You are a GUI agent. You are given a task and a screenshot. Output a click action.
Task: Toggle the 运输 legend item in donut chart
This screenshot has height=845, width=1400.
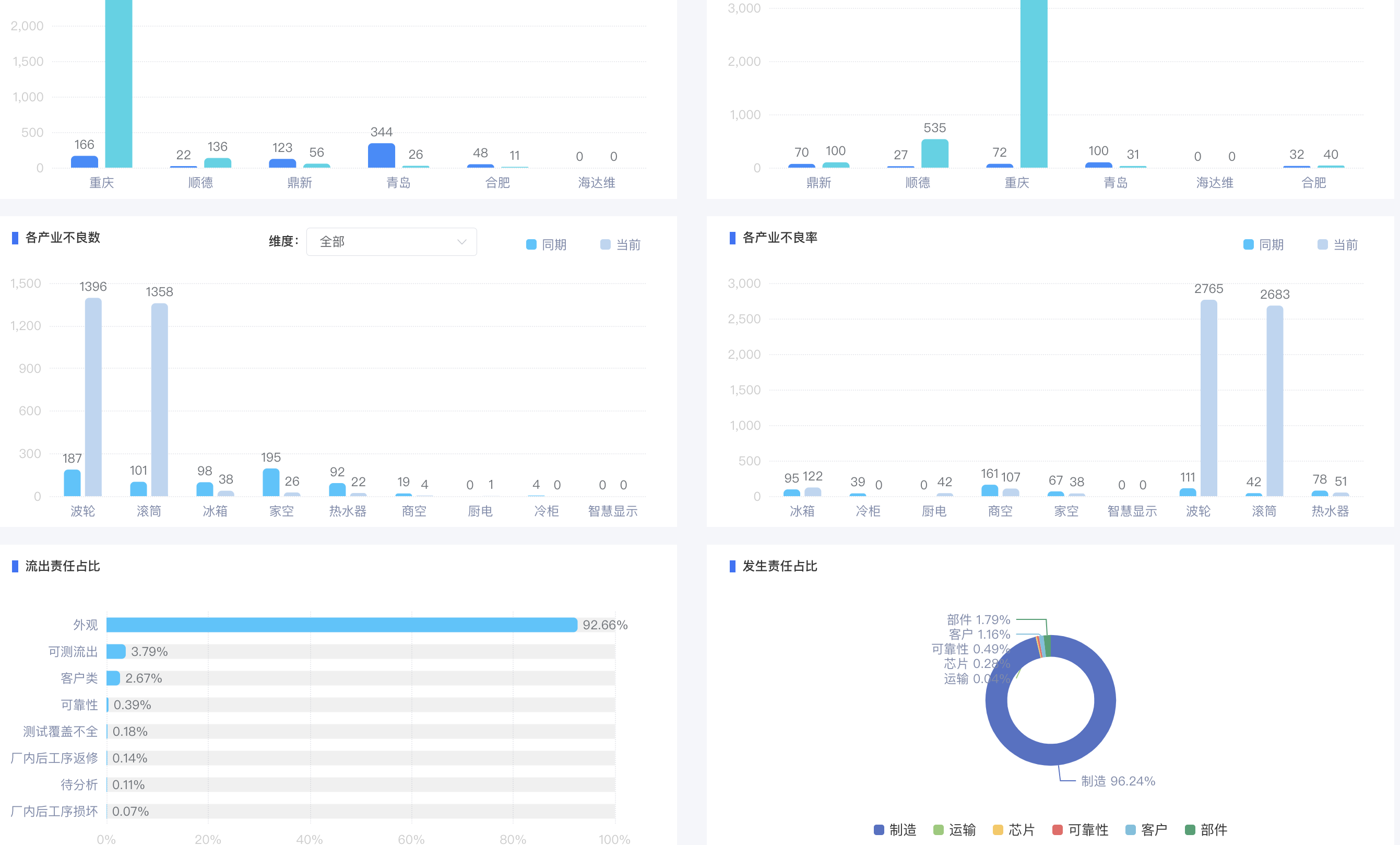click(x=955, y=830)
